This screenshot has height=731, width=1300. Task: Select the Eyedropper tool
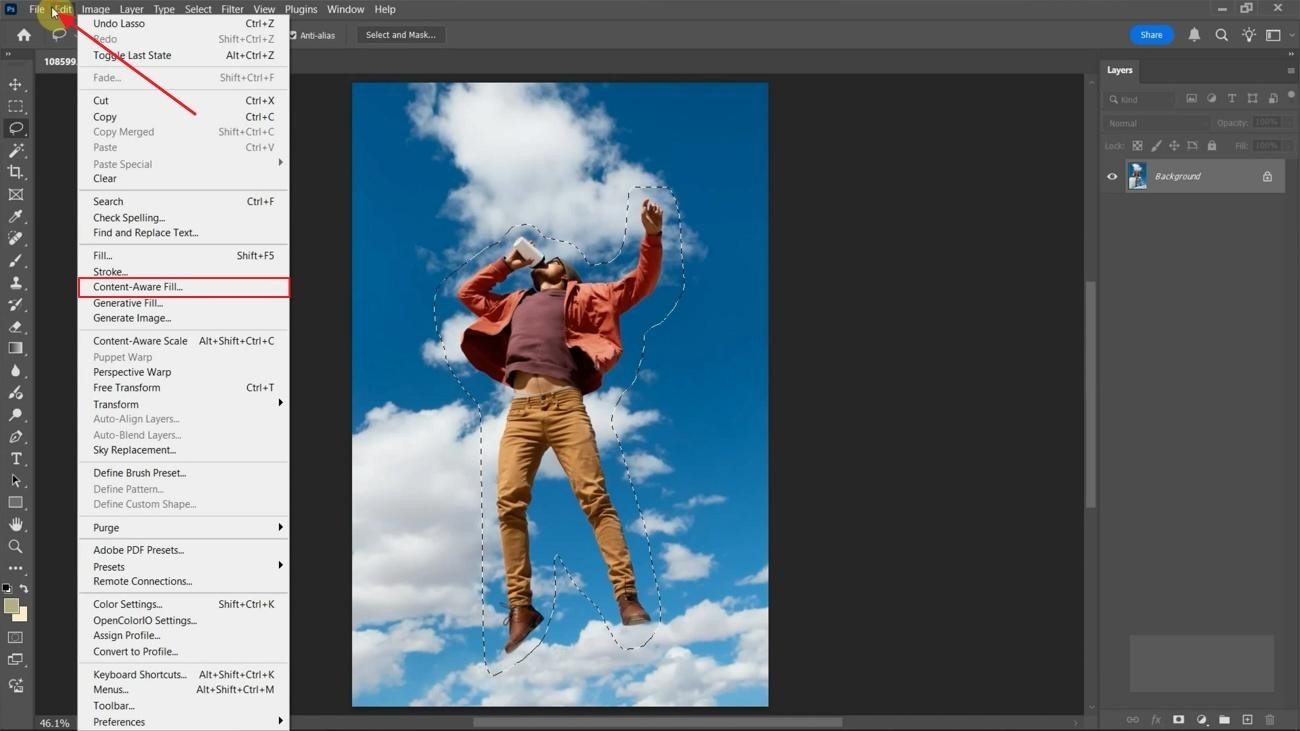(x=15, y=216)
